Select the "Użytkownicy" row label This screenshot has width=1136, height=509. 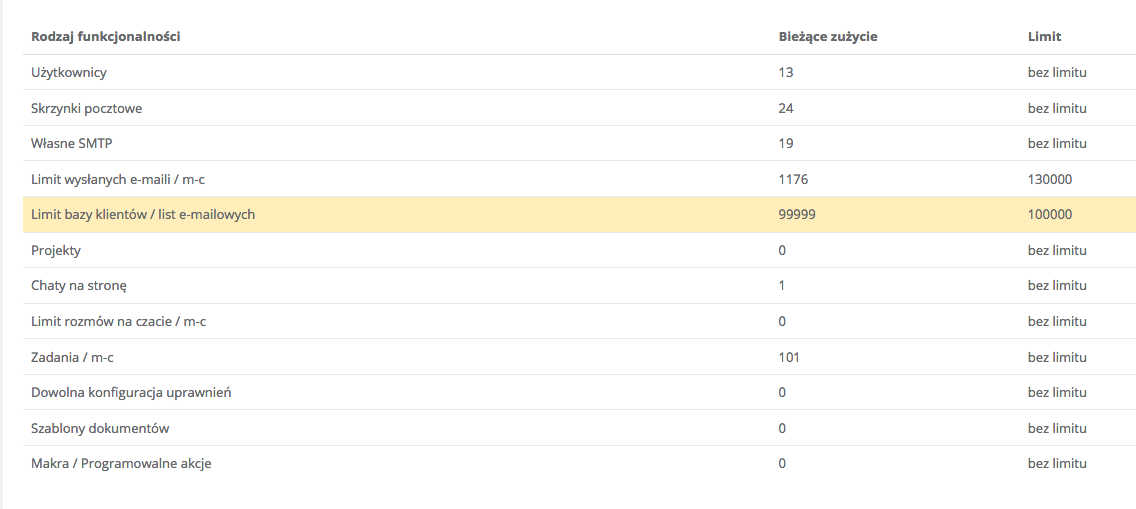[x=69, y=73]
